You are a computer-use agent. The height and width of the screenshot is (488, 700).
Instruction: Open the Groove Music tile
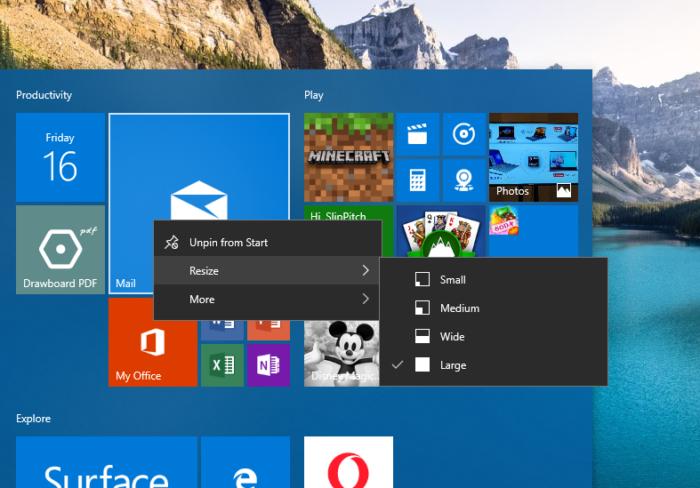[463, 133]
